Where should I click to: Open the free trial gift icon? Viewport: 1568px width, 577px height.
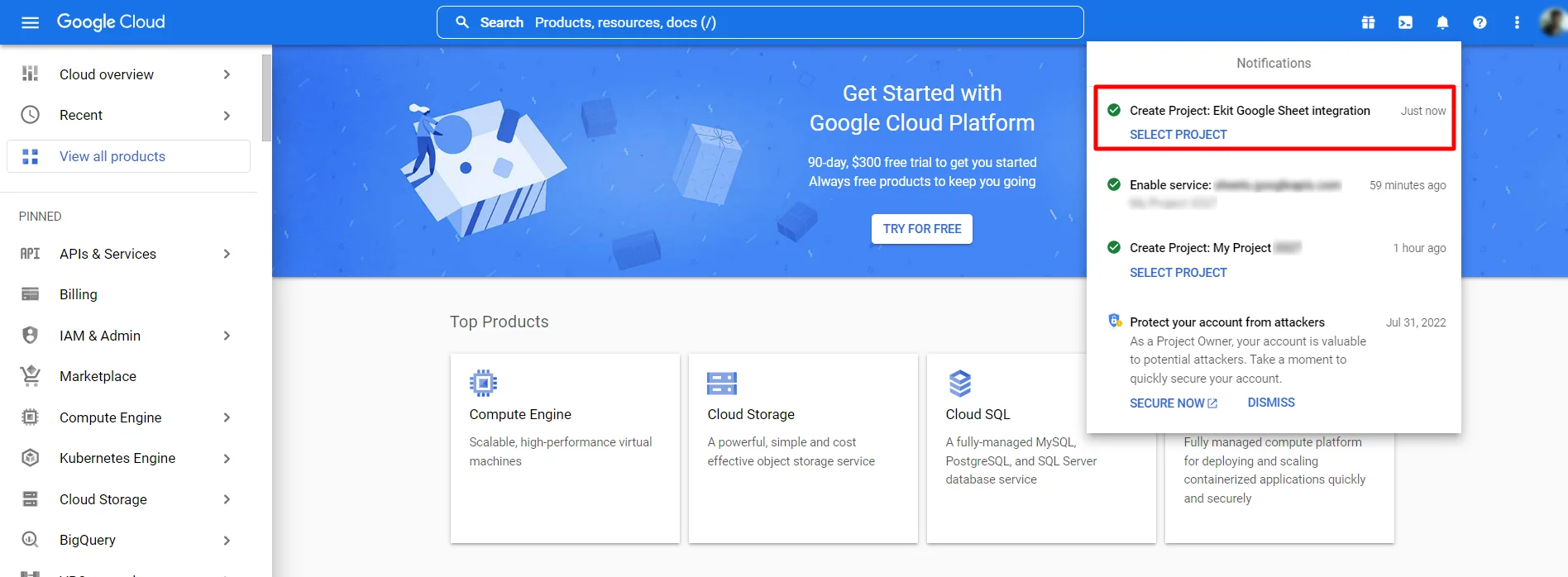1368,22
